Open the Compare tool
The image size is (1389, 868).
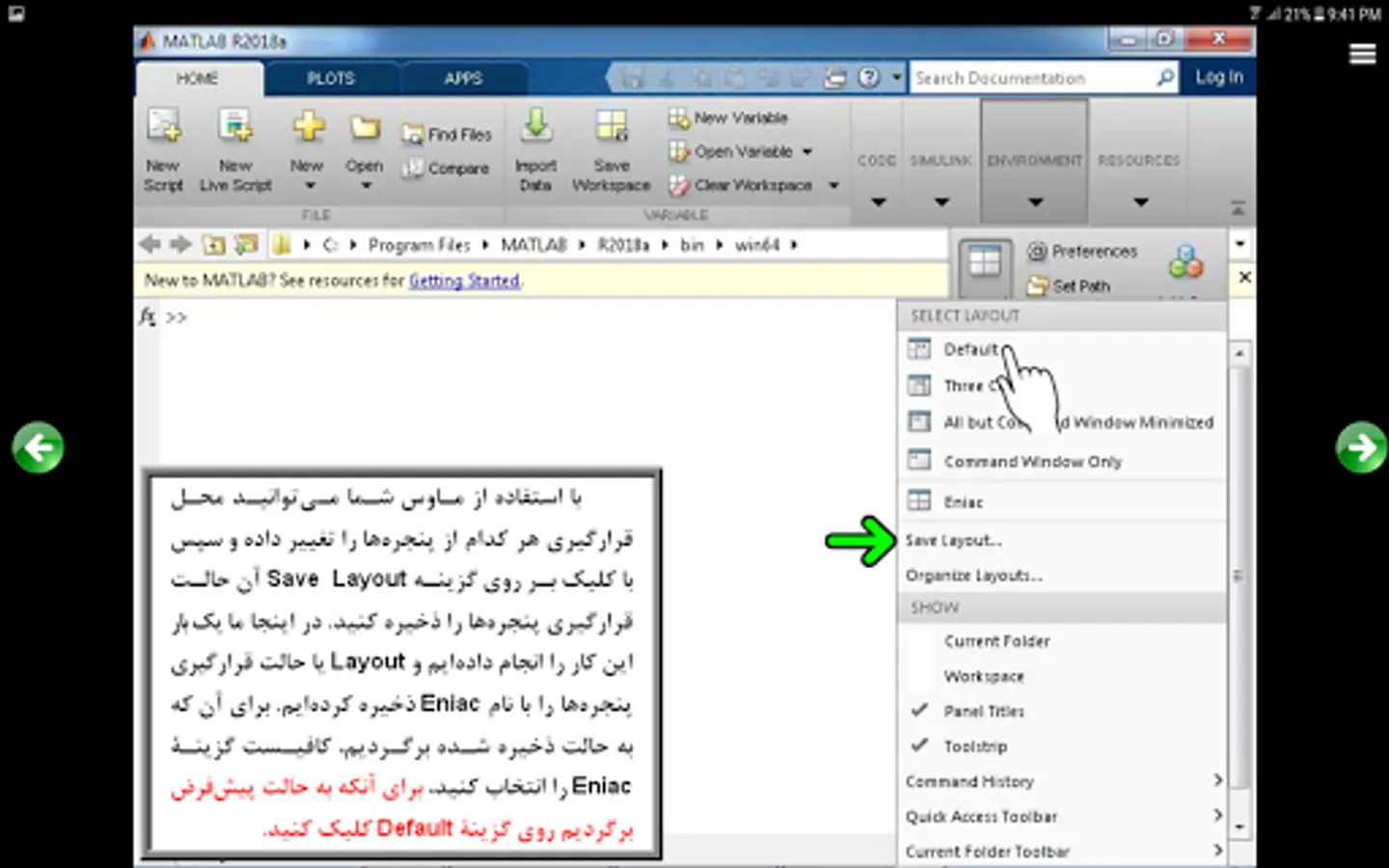(446, 168)
